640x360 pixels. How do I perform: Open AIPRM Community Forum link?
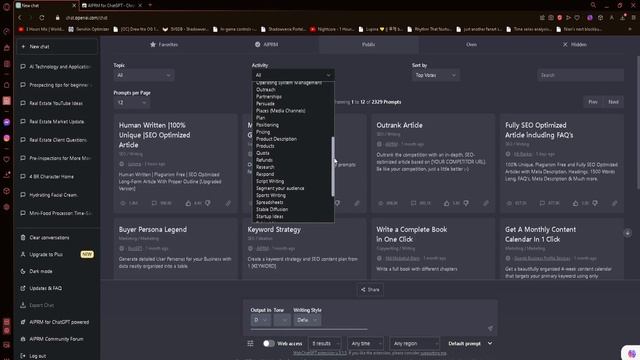57,339
